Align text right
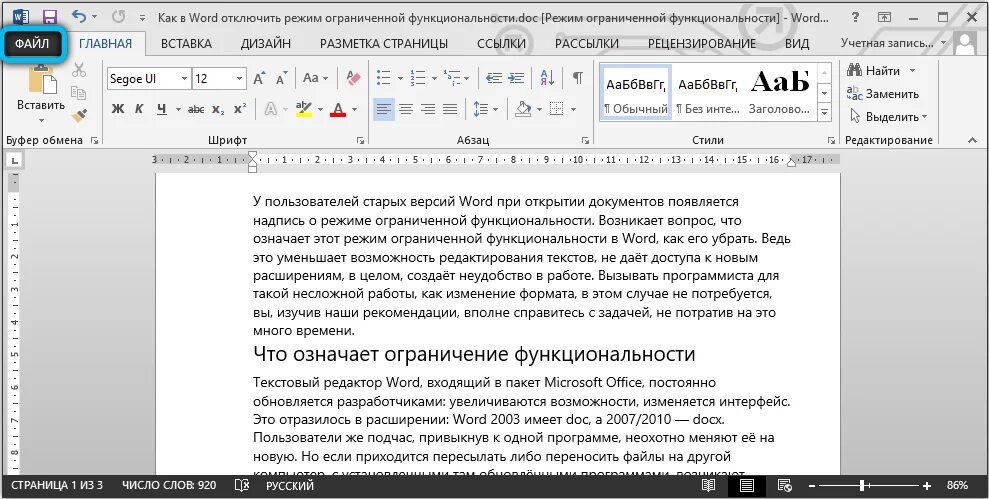This screenshot has height=499, width=989. (428, 109)
